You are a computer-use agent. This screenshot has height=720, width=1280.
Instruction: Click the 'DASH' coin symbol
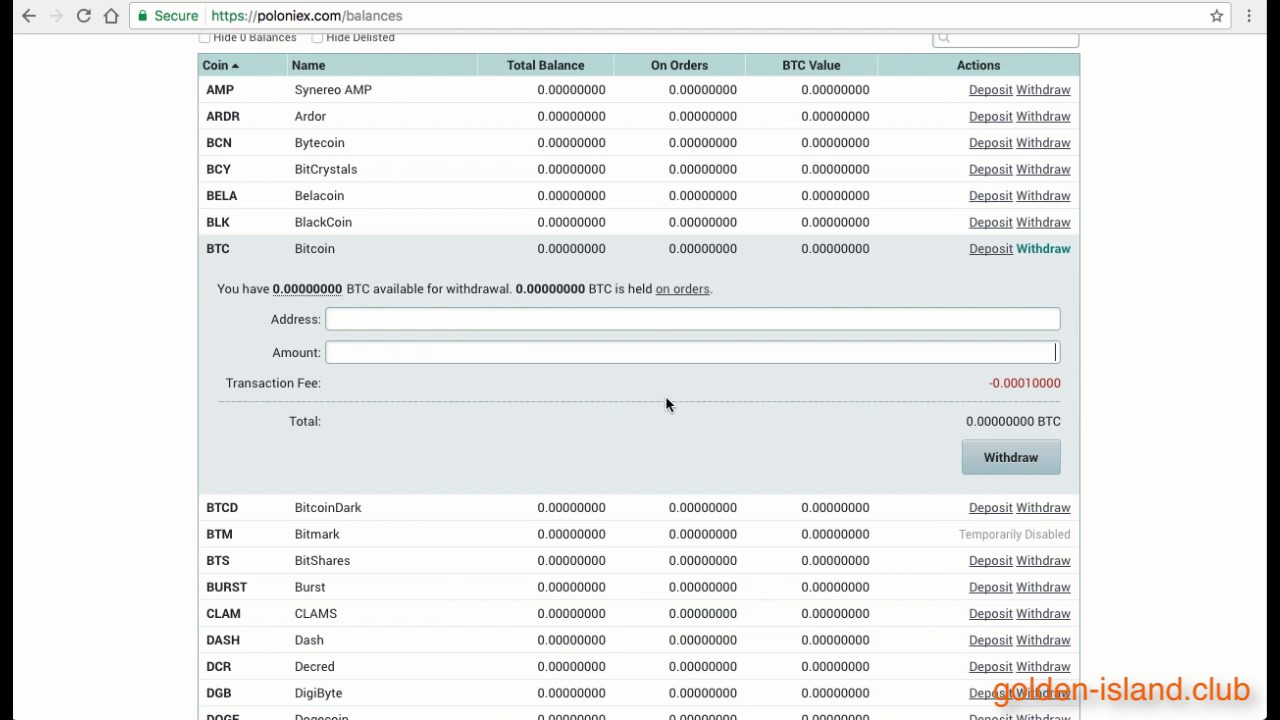pyautogui.click(x=223, y=640)
